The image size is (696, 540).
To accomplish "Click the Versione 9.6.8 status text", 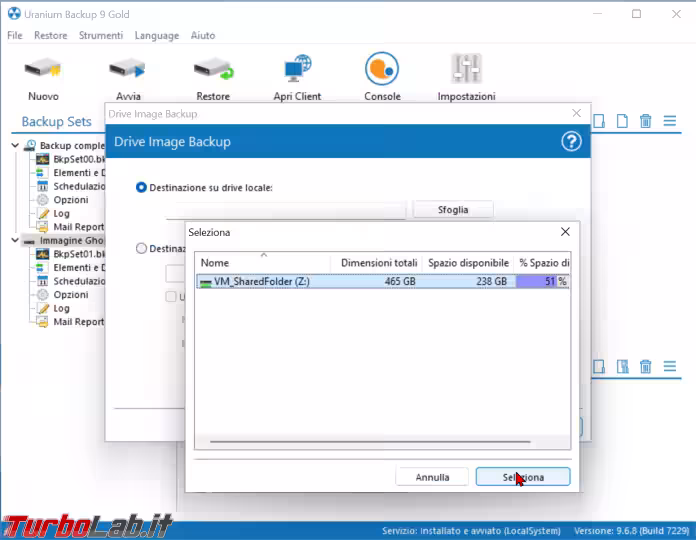I will click(631, 531).
